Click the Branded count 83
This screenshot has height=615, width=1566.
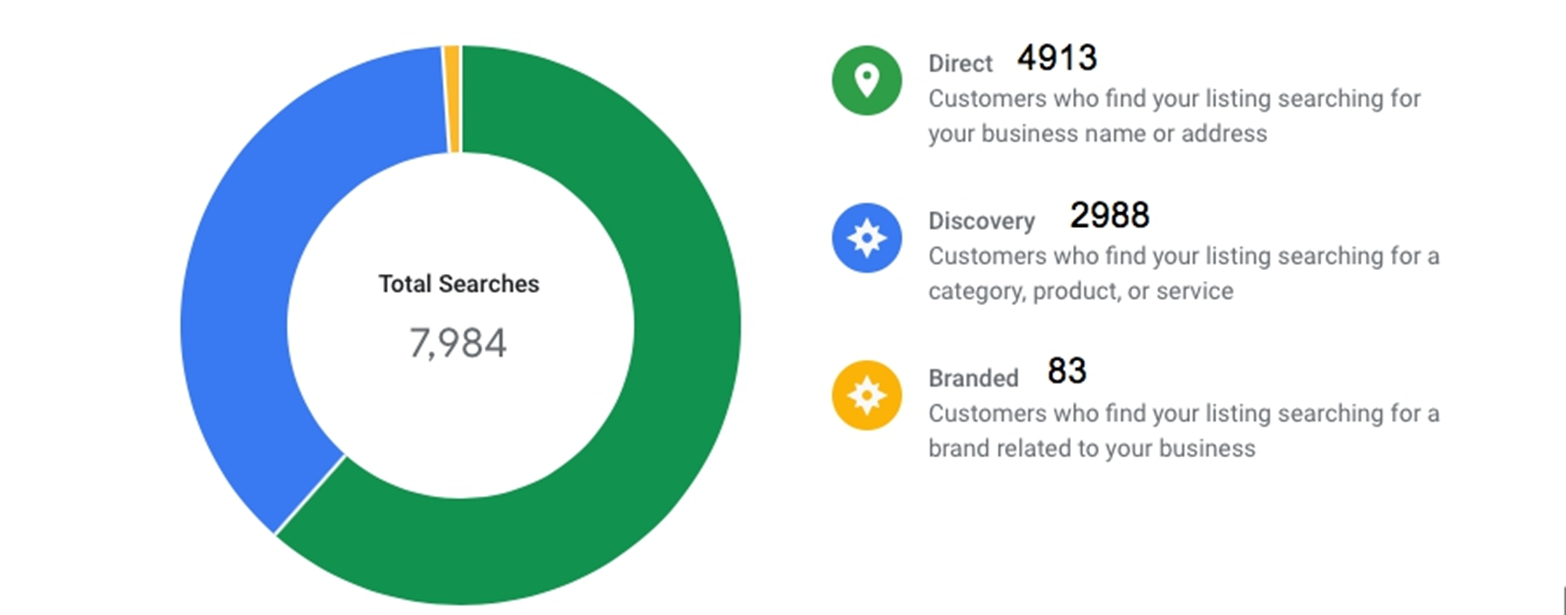1067,372
